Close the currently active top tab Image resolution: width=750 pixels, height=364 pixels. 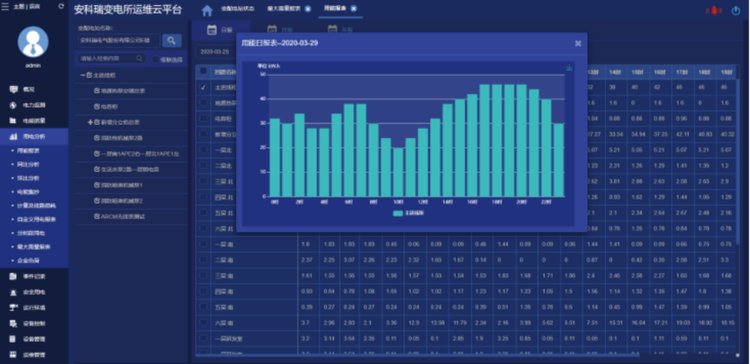[353, 9]
